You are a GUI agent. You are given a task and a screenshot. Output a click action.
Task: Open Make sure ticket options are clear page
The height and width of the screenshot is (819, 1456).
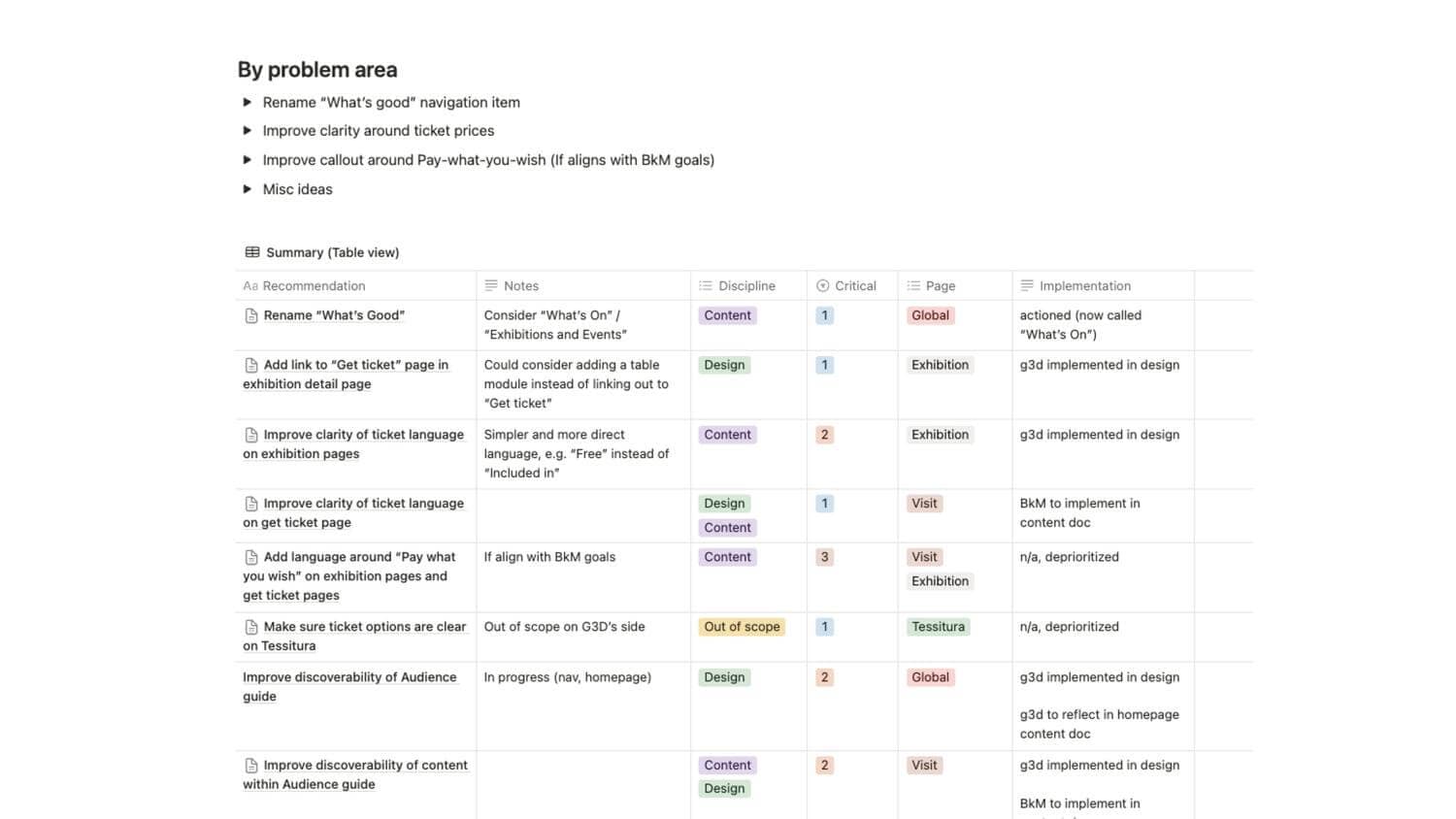364,627
